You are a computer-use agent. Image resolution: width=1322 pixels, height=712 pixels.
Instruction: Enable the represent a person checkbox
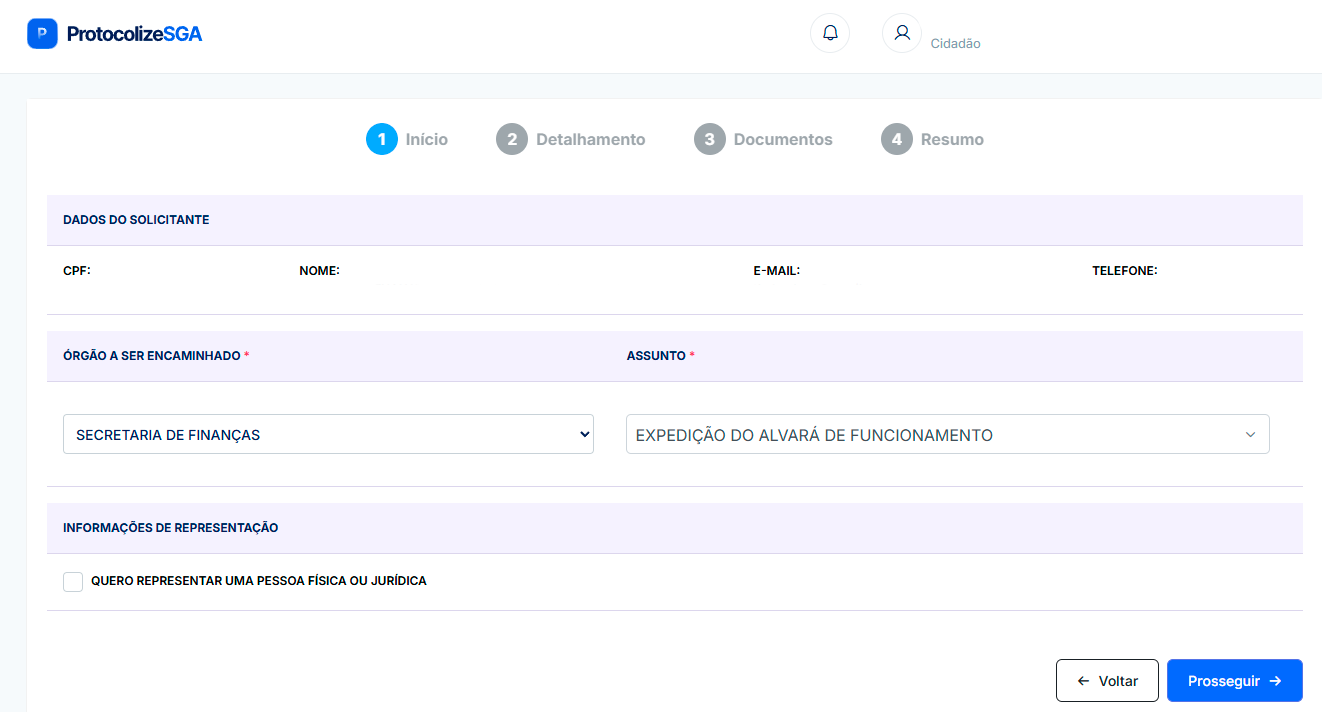(x=73, y=581)
